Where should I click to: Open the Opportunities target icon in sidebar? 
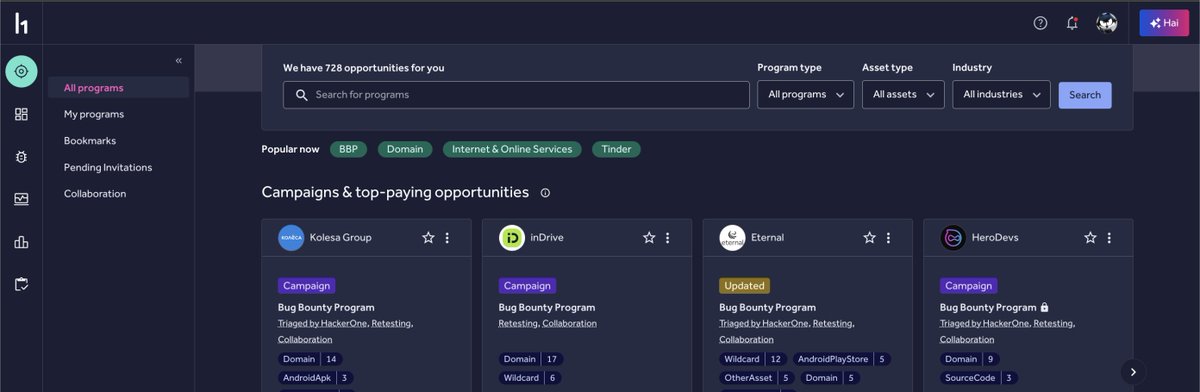coord(21,71)
